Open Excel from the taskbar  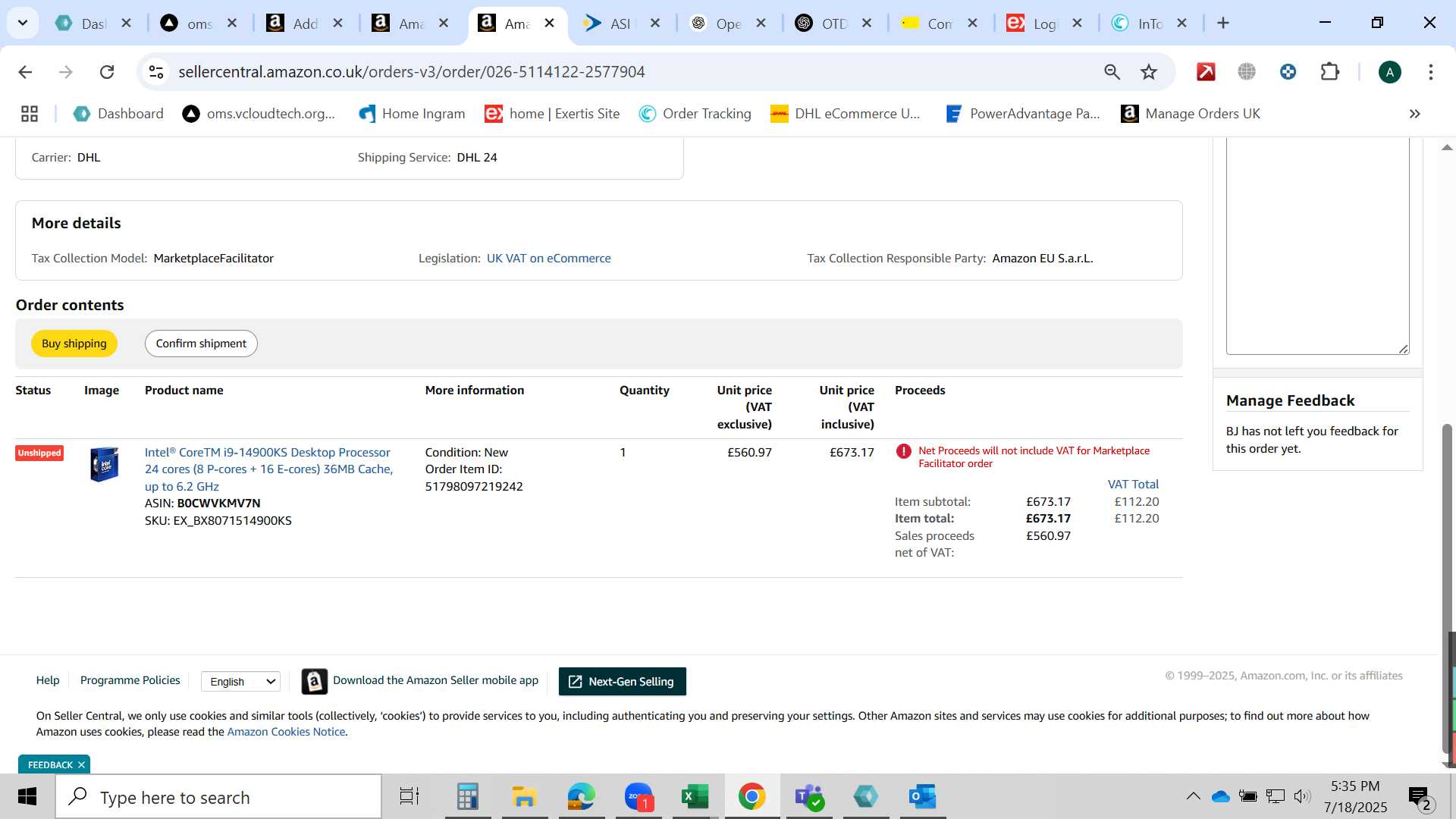click(x=695, y=796)
